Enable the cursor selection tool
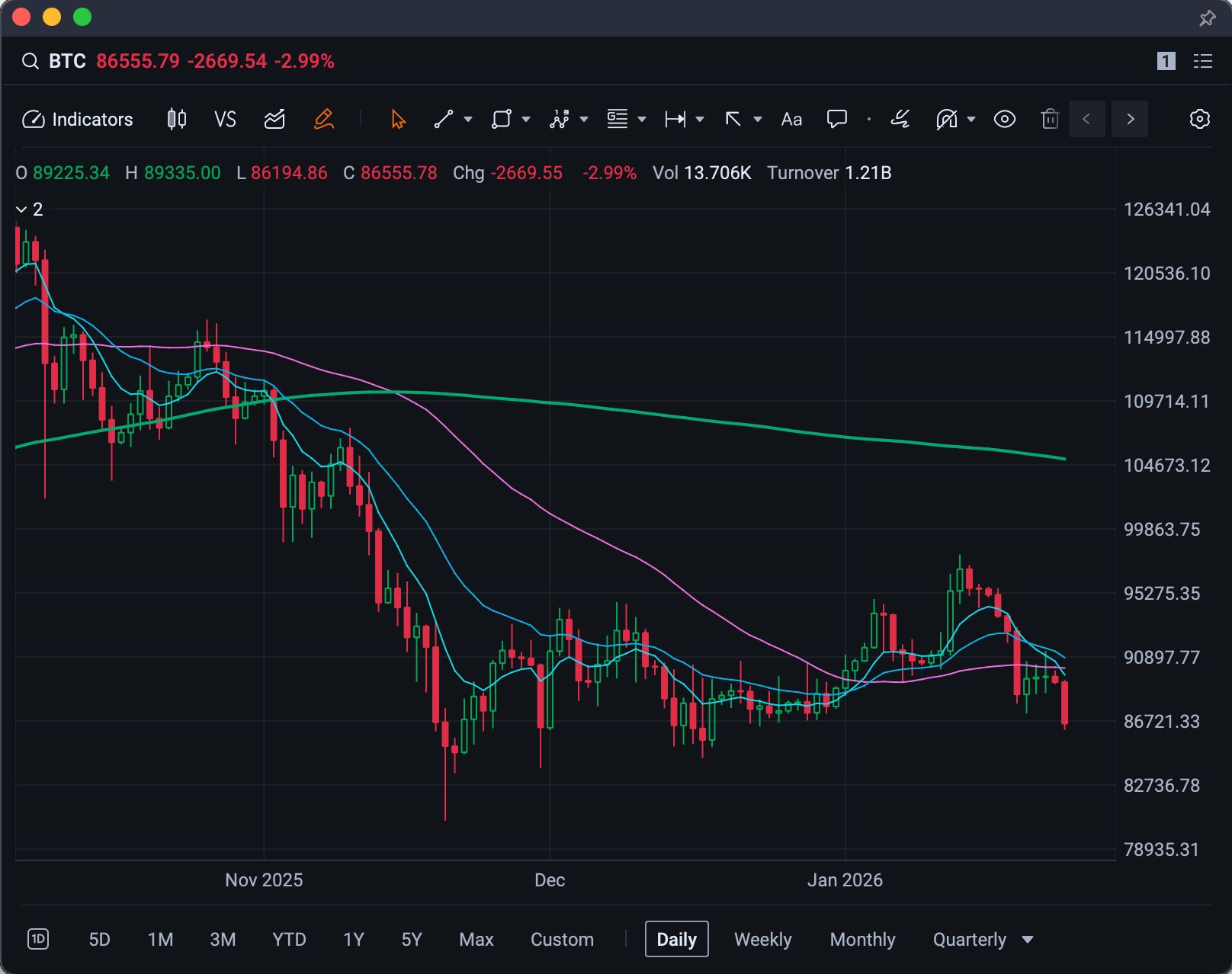This screenshot has width=1232, height=974. coord(397,119)
